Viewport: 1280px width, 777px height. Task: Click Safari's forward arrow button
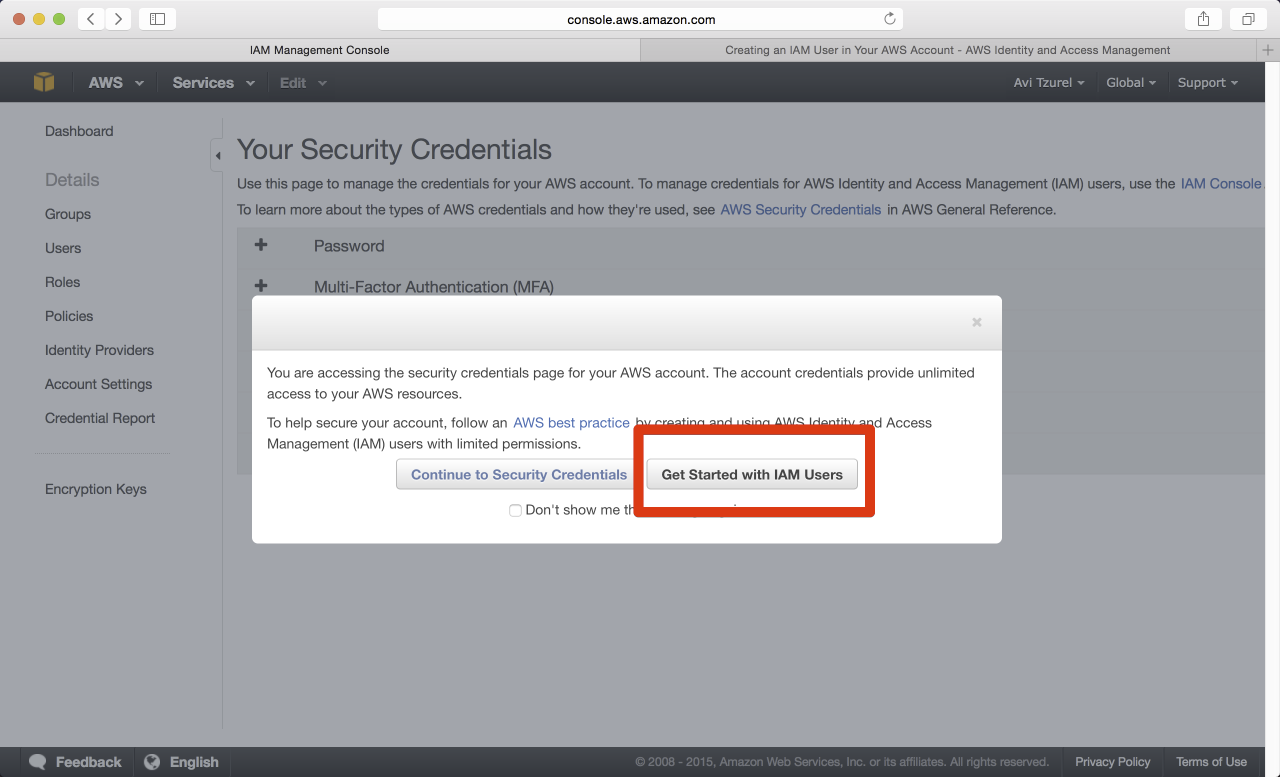point(118,18)
